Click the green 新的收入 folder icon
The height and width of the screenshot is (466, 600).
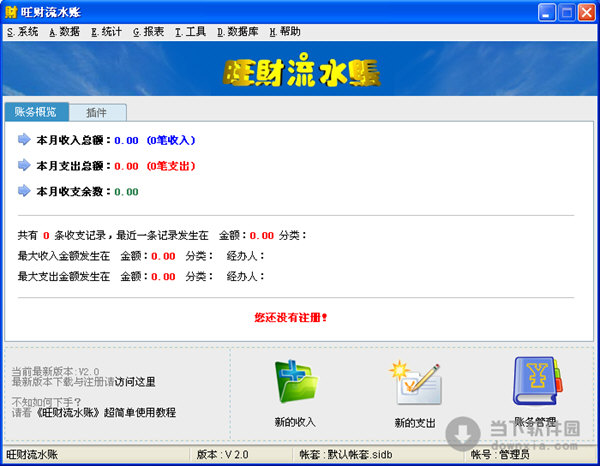click(295, 381)
